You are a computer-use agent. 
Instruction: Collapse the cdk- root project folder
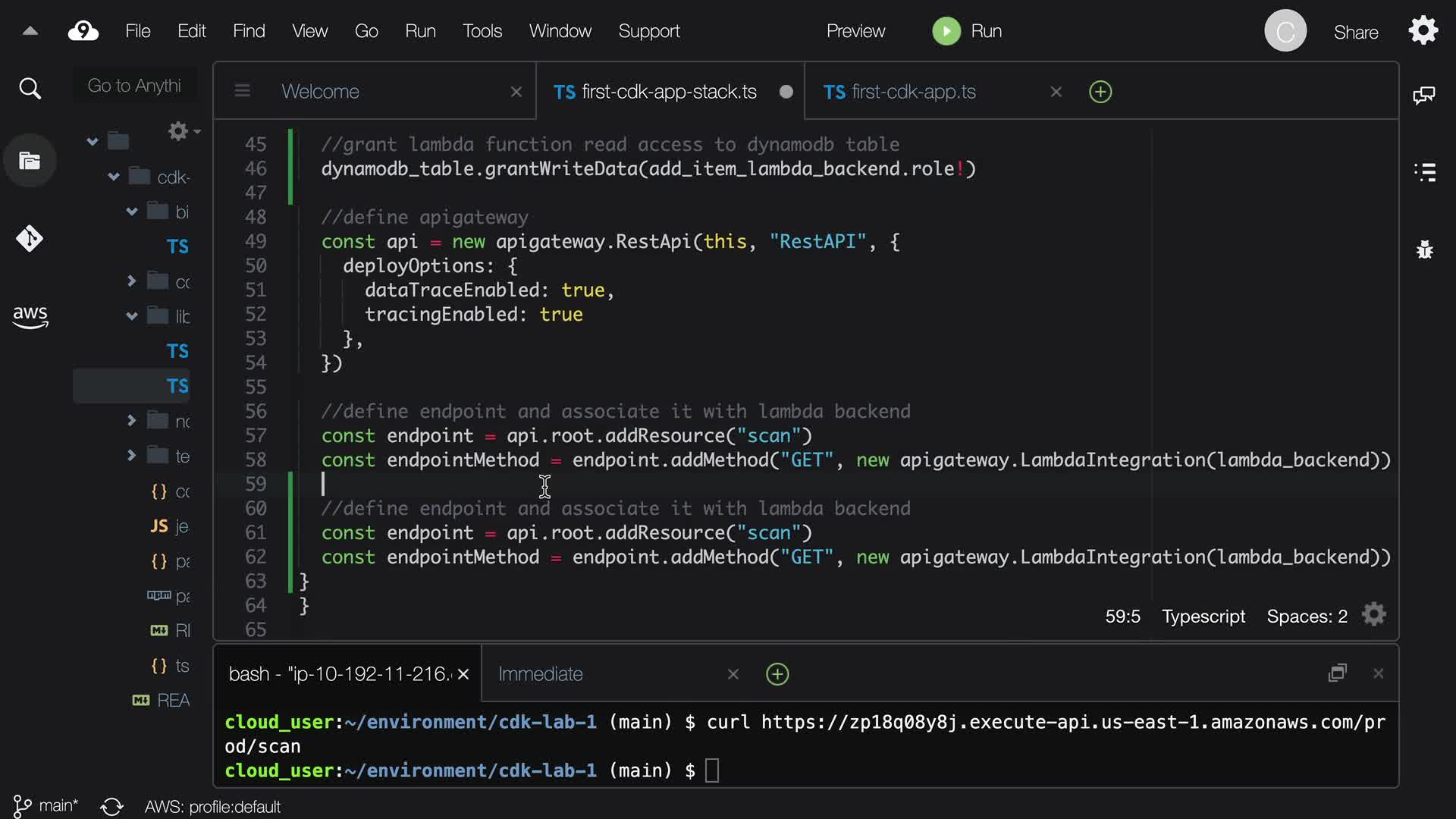(x=114, y=177)
